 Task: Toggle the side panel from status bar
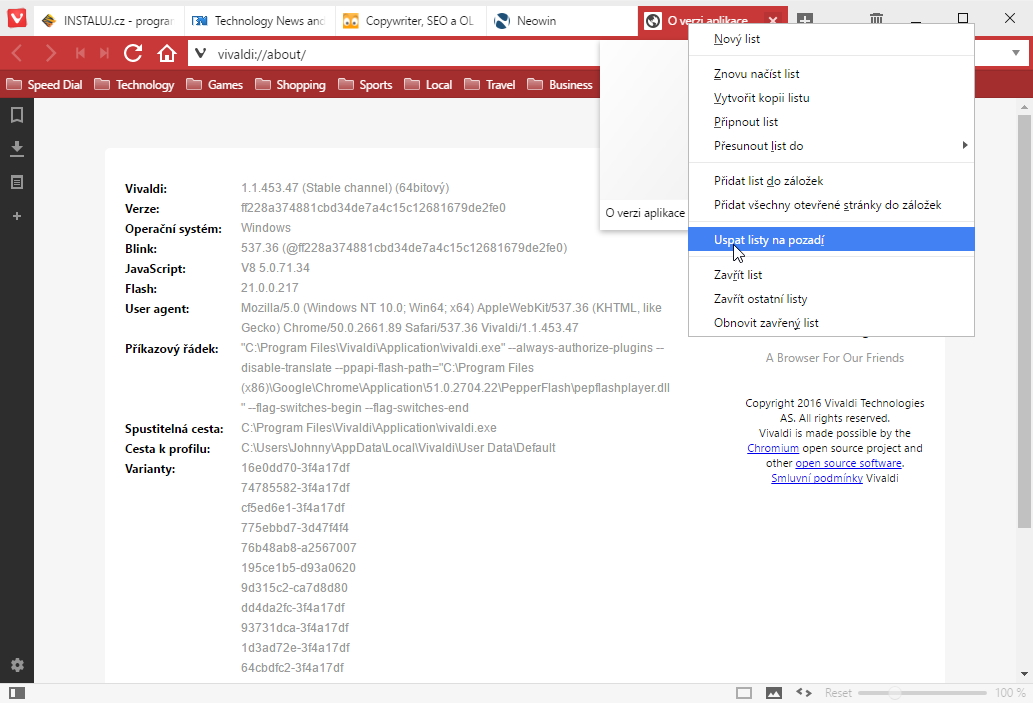(x=17, y=692)
